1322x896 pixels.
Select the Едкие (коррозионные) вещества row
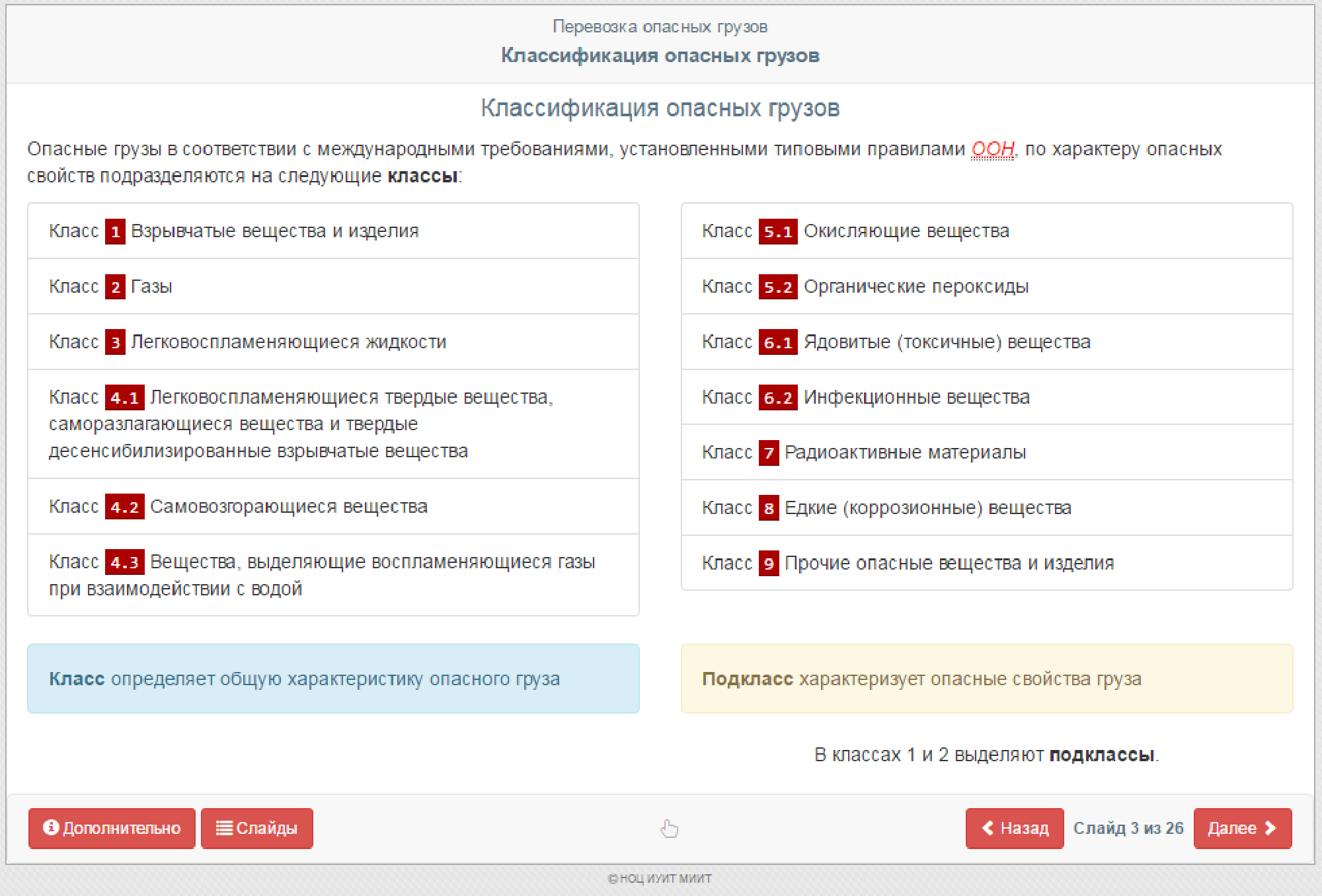pyautogui.click(x=986, y=508)
